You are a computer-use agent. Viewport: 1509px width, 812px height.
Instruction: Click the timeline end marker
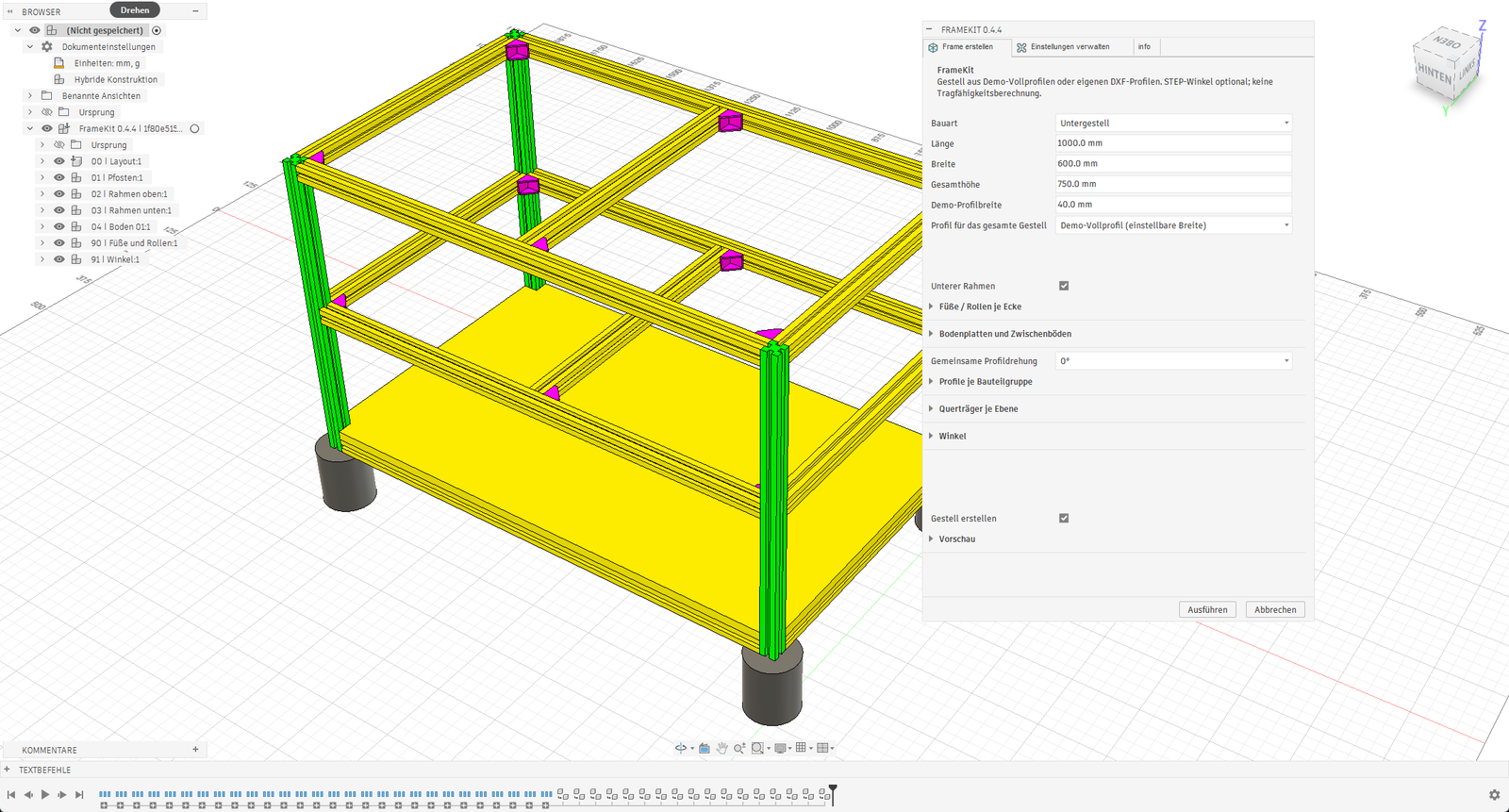pyautogui.click(x=833, y=794)
